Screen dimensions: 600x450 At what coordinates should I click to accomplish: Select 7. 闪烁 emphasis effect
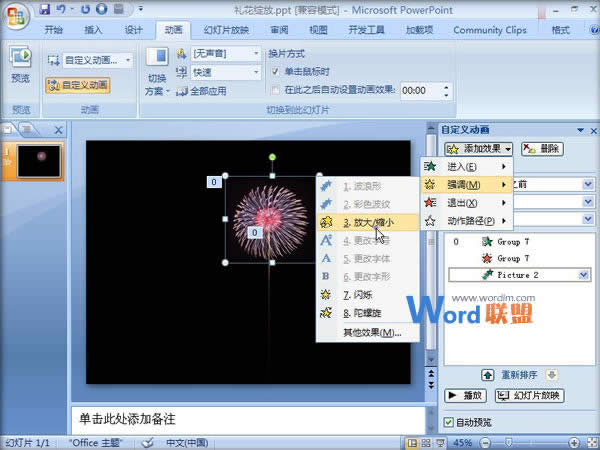(368, 295)
